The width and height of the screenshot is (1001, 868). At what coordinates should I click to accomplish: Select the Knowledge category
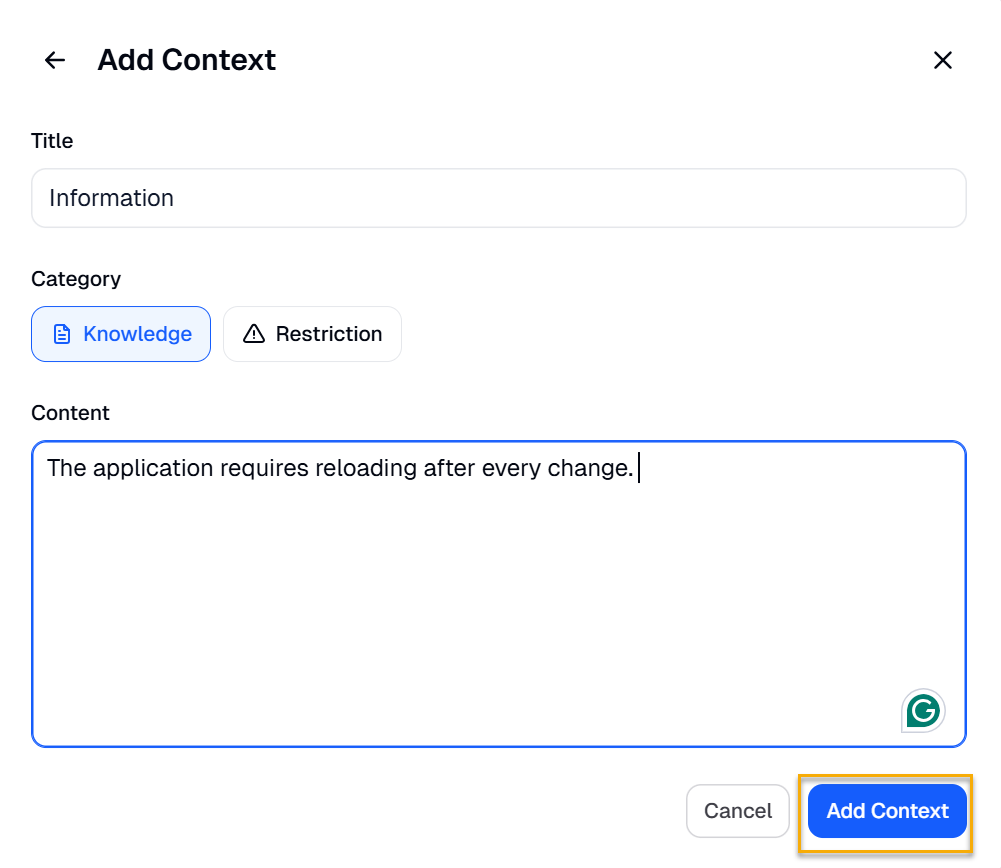(x=121, y=334)
